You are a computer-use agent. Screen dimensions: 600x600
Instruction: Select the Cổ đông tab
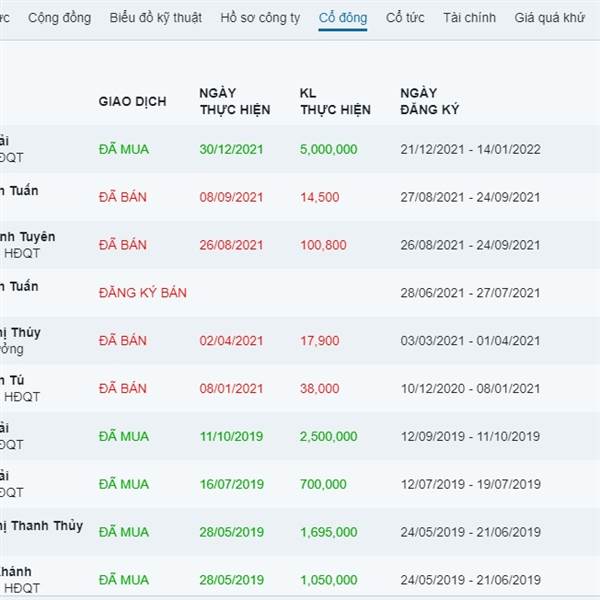[343, 18]
